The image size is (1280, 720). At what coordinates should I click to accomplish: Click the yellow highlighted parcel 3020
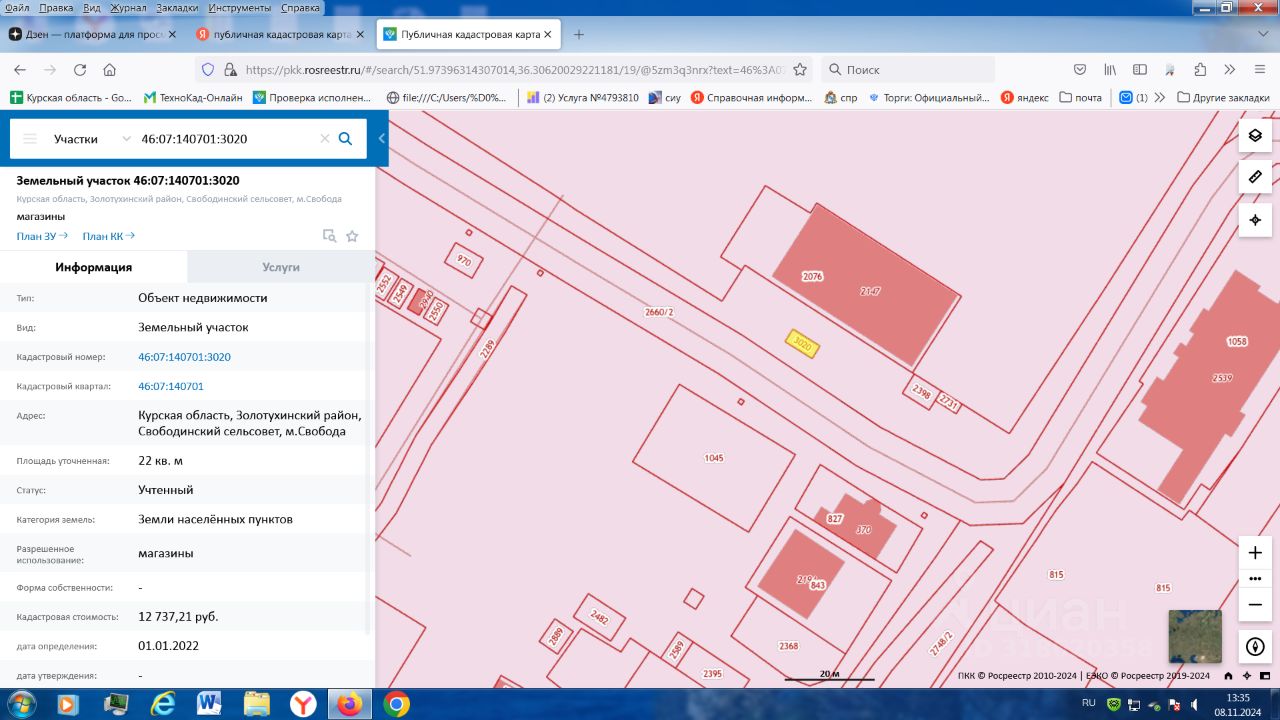click(803, 343)
